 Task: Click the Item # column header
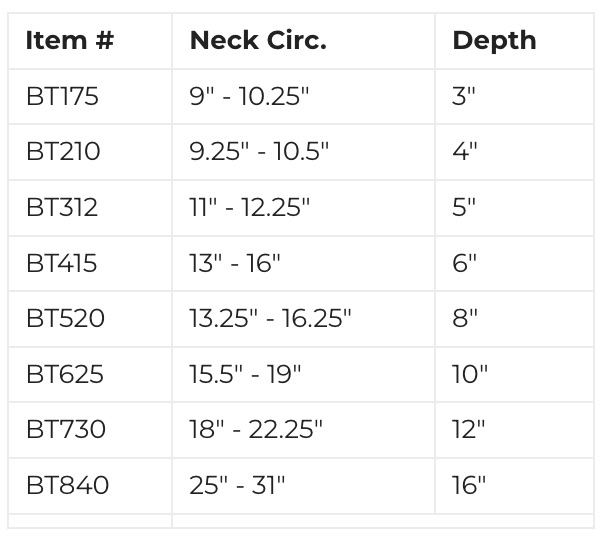coord(70,41)
